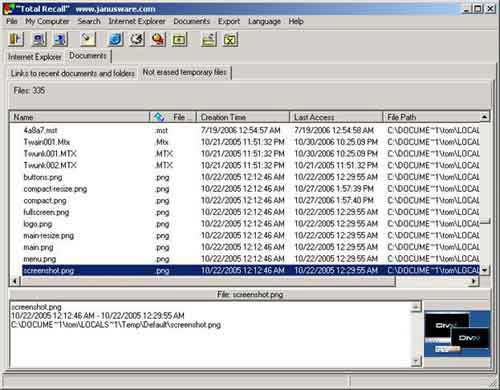Click the file list scroll up arrow
Image resolution: width=500 pixels, height=390 pixels.
(x=485, y=117)
